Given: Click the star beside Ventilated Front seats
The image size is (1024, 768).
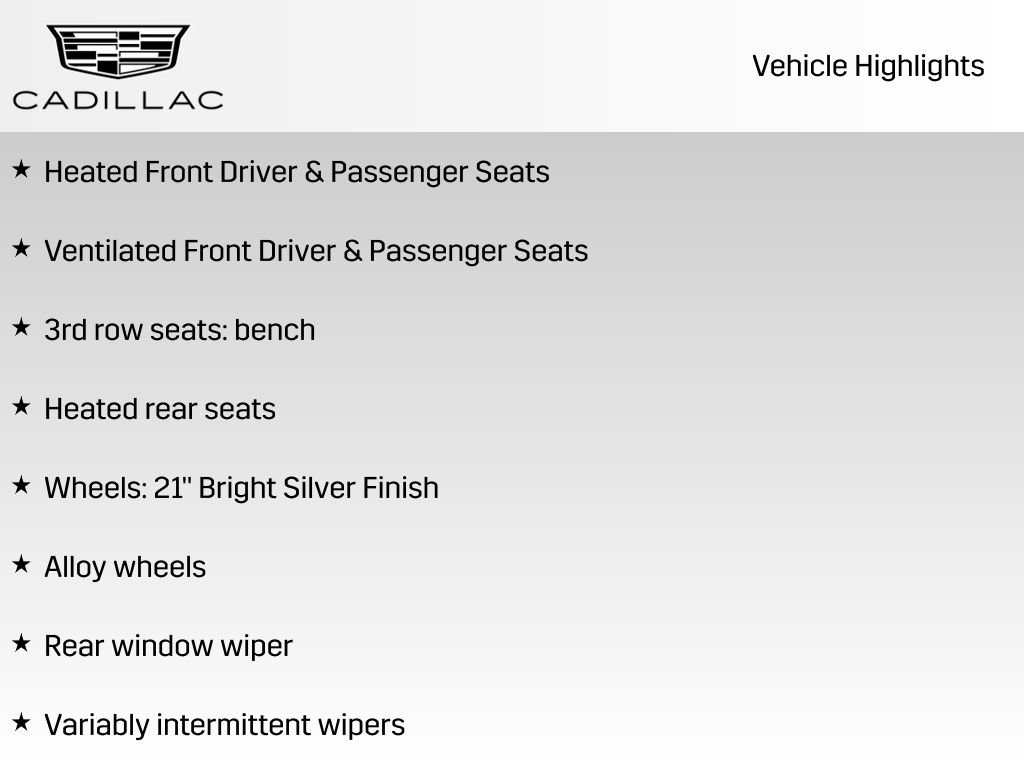Looking at the screenshot, I should [x=21, y=249].
